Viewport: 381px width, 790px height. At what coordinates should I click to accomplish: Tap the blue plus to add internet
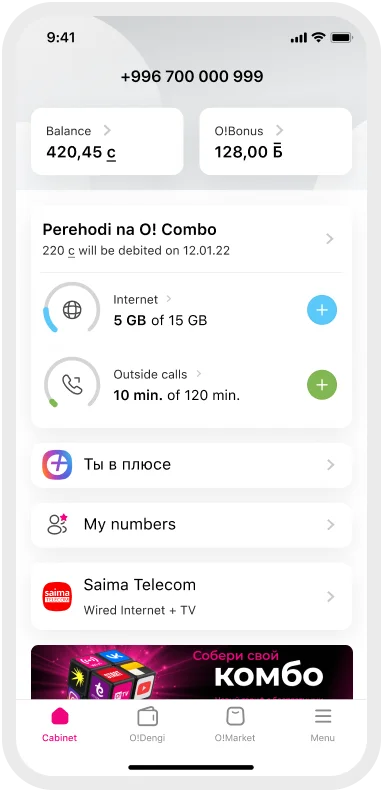(x=322, y=310)
